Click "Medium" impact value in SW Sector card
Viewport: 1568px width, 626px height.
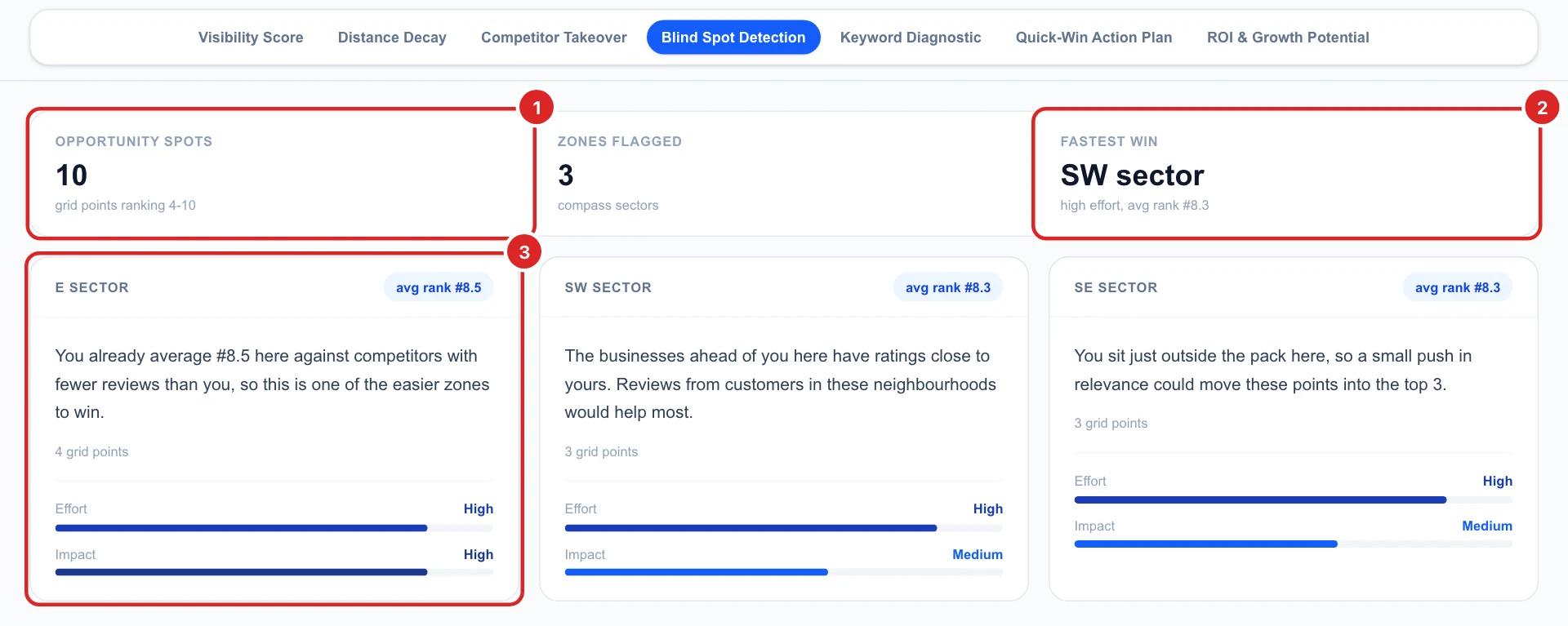(x=978, y=554)
